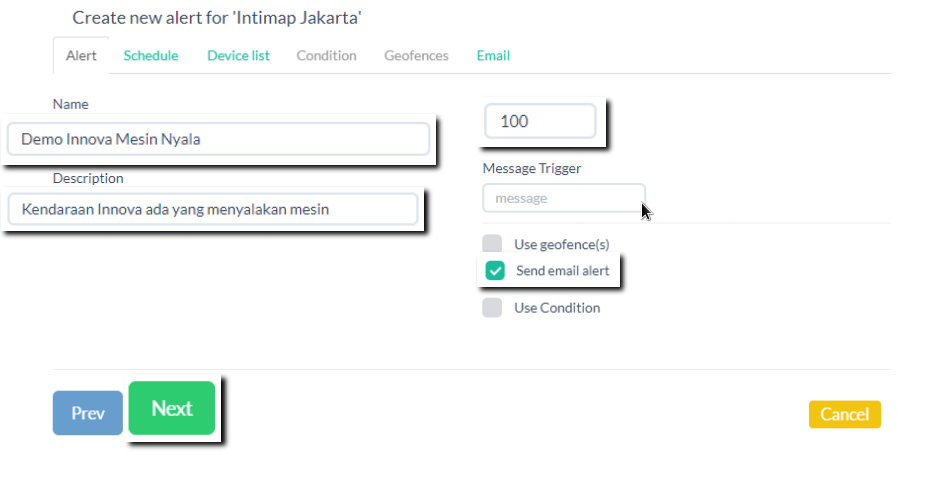
Task: Enable the Use geofence(s) checkbox
Action: click(492, 244)
